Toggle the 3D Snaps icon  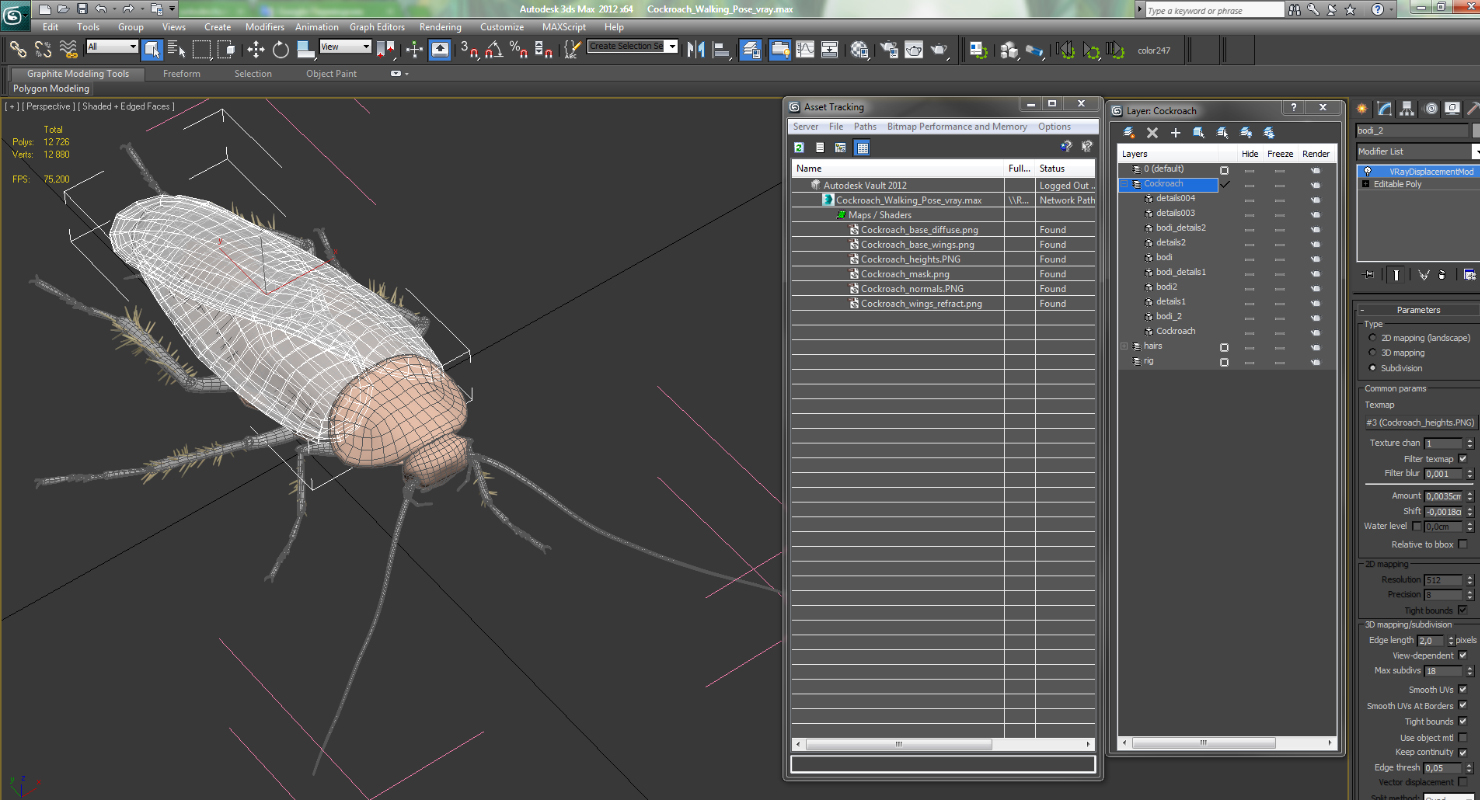click(469, 48)
